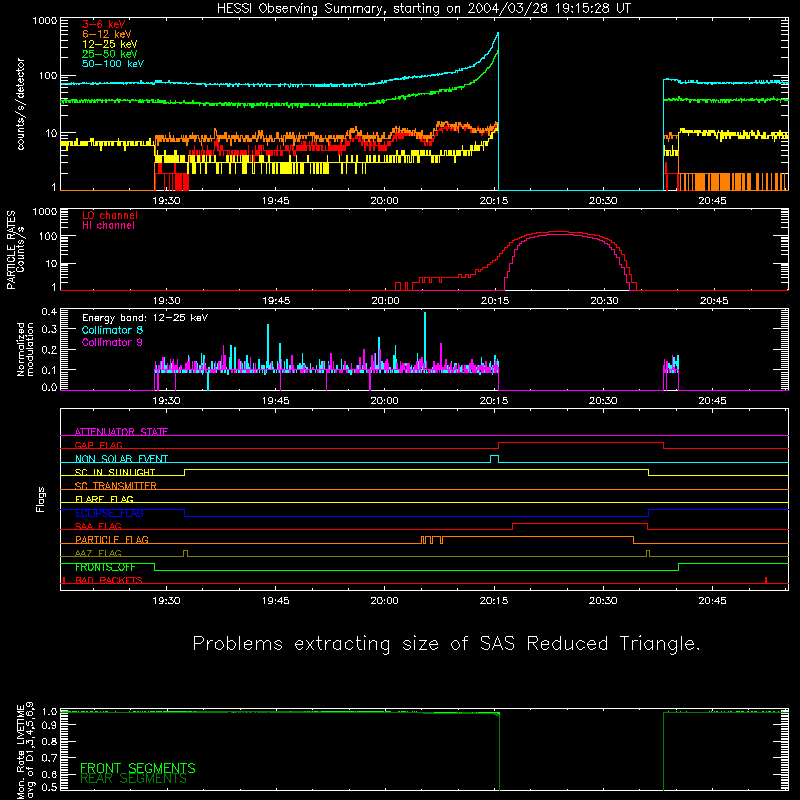Click the 20:45 tick label under particle rates
The height and width of the screenshot is (800, 800).
point(714,301)
